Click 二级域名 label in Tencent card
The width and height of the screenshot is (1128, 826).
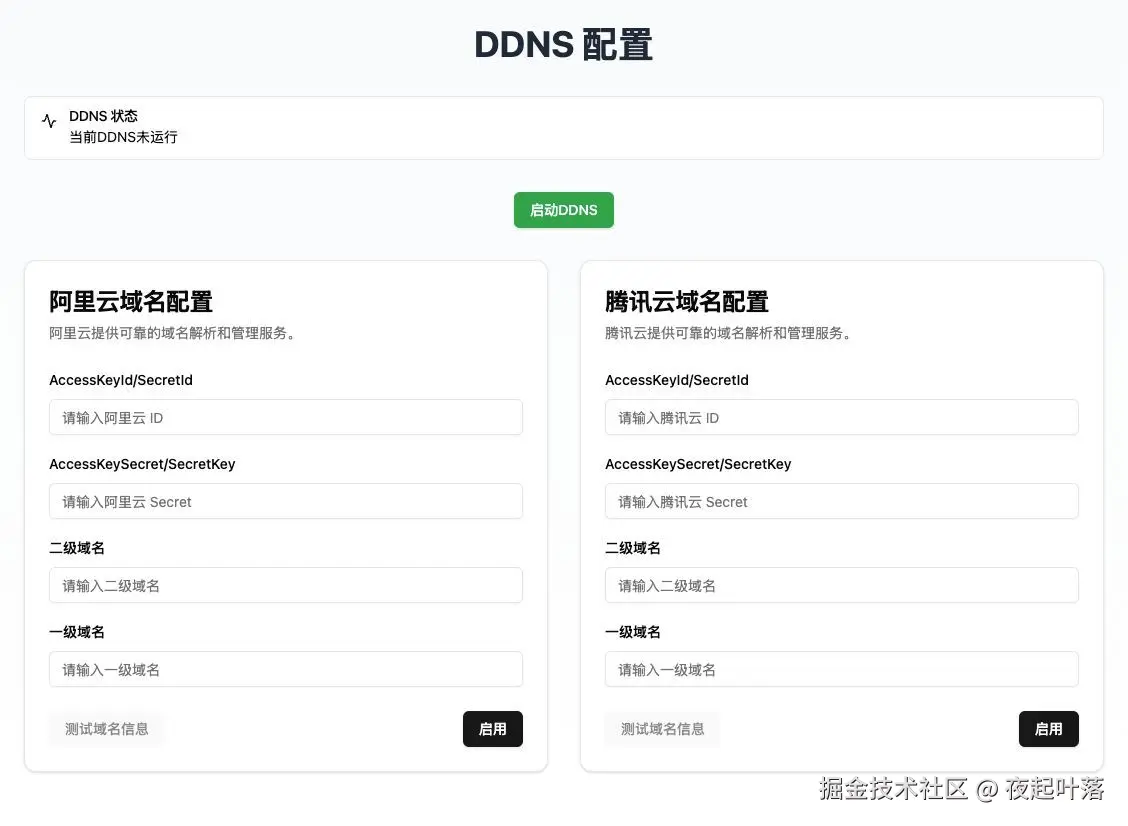coord(633,548)
